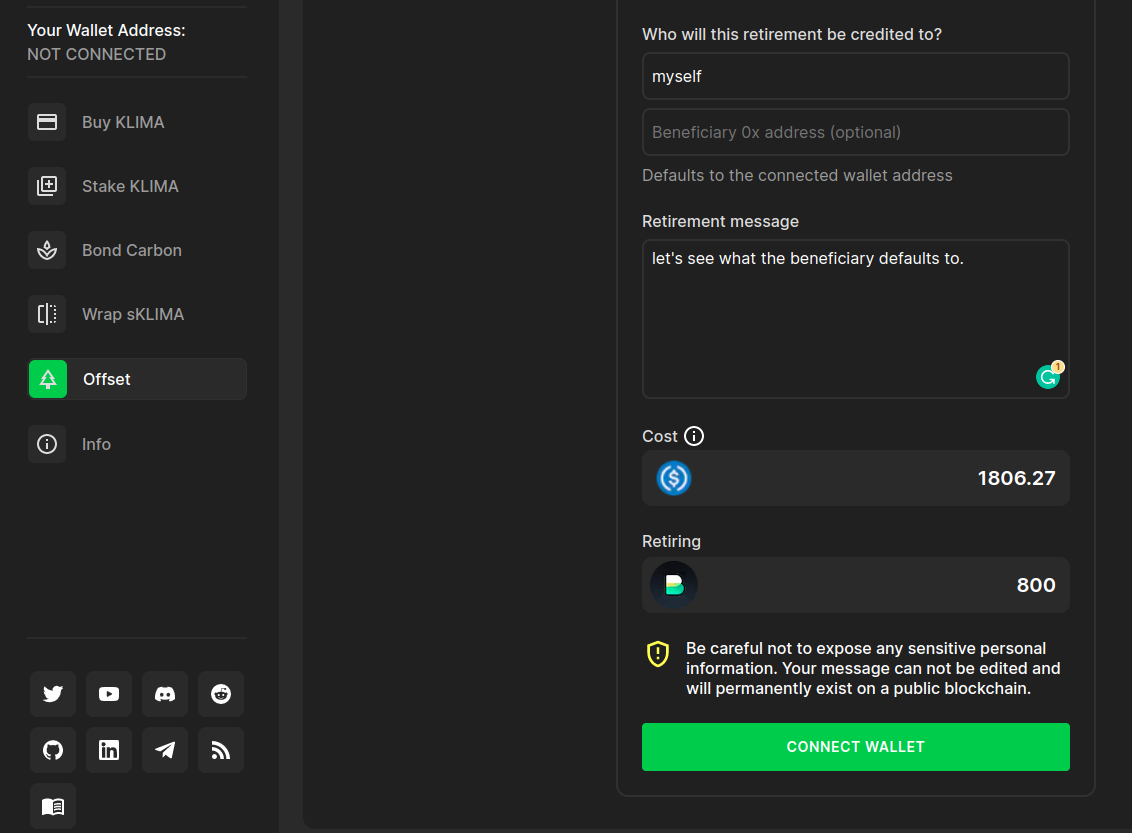Screen dimensions: 1132x833
Task: Select Offset in the sidebar
Action: coord(137,379)
